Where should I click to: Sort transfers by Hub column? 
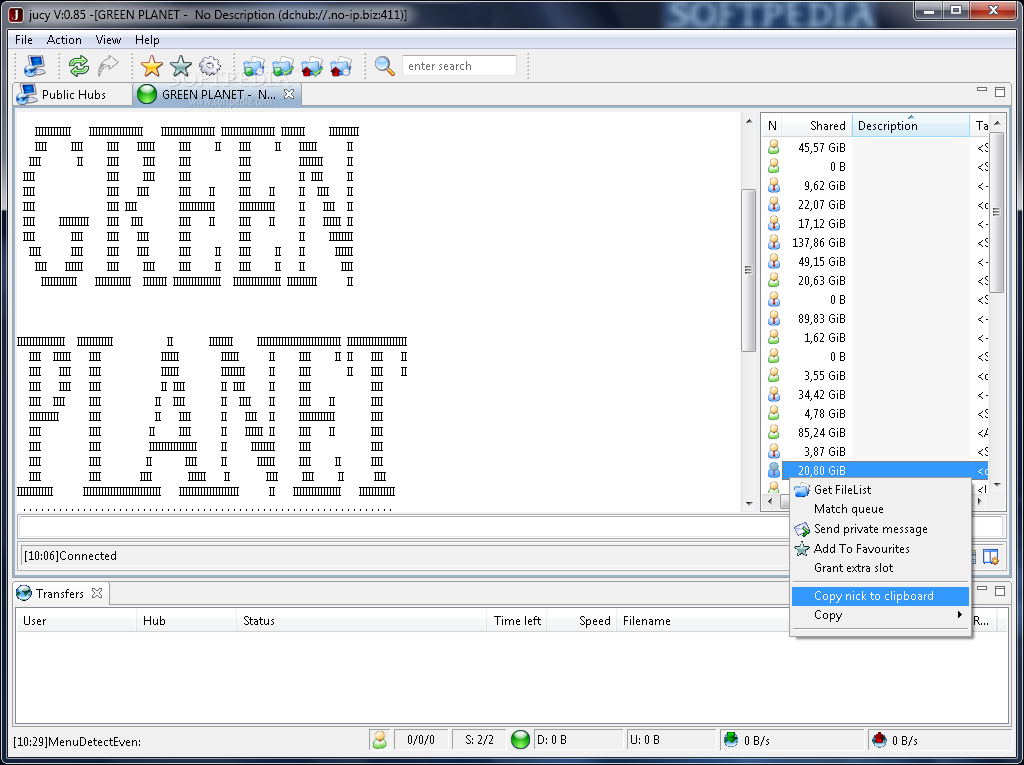186,621
